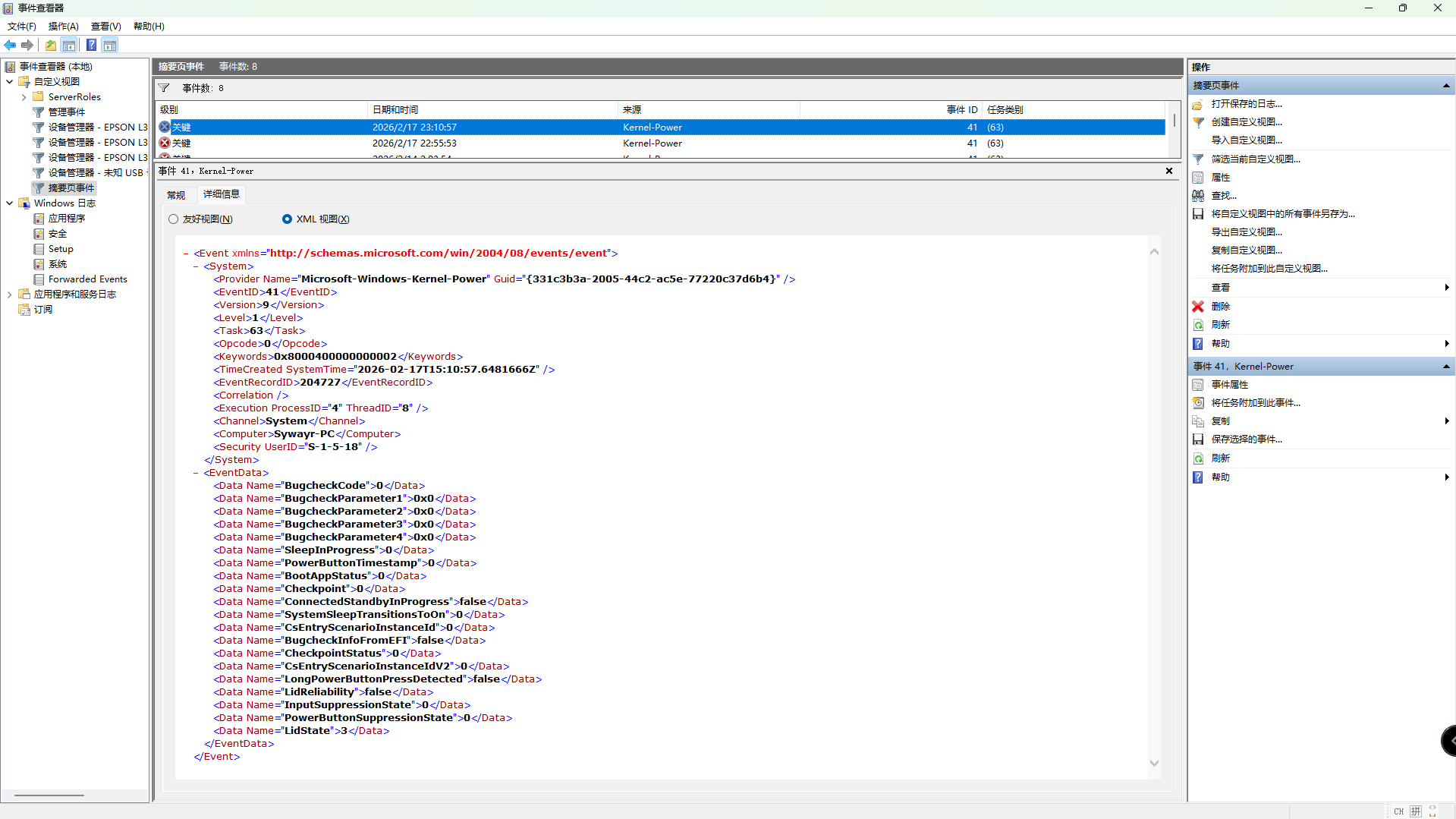Collapse the System XML node minus sign
The image size is (1456, 819).
(x=196, y=266)
